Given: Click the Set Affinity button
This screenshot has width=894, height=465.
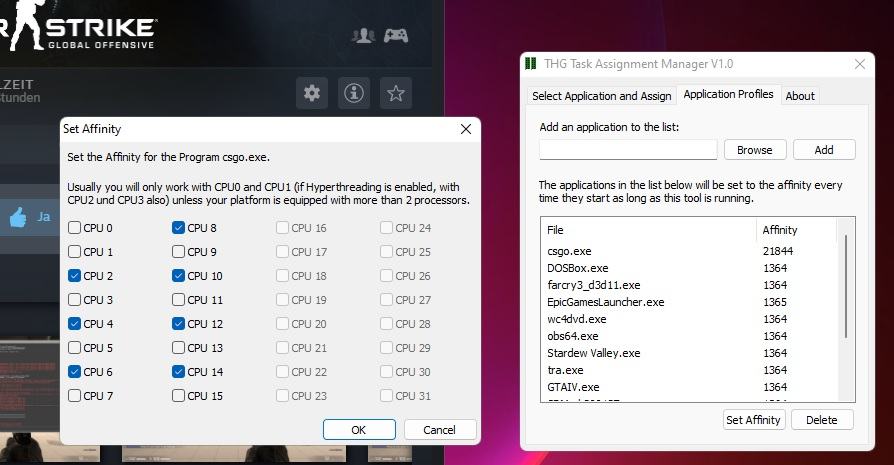Looking at the screenshot, I should pyautogui.click(x=753, y=420).
